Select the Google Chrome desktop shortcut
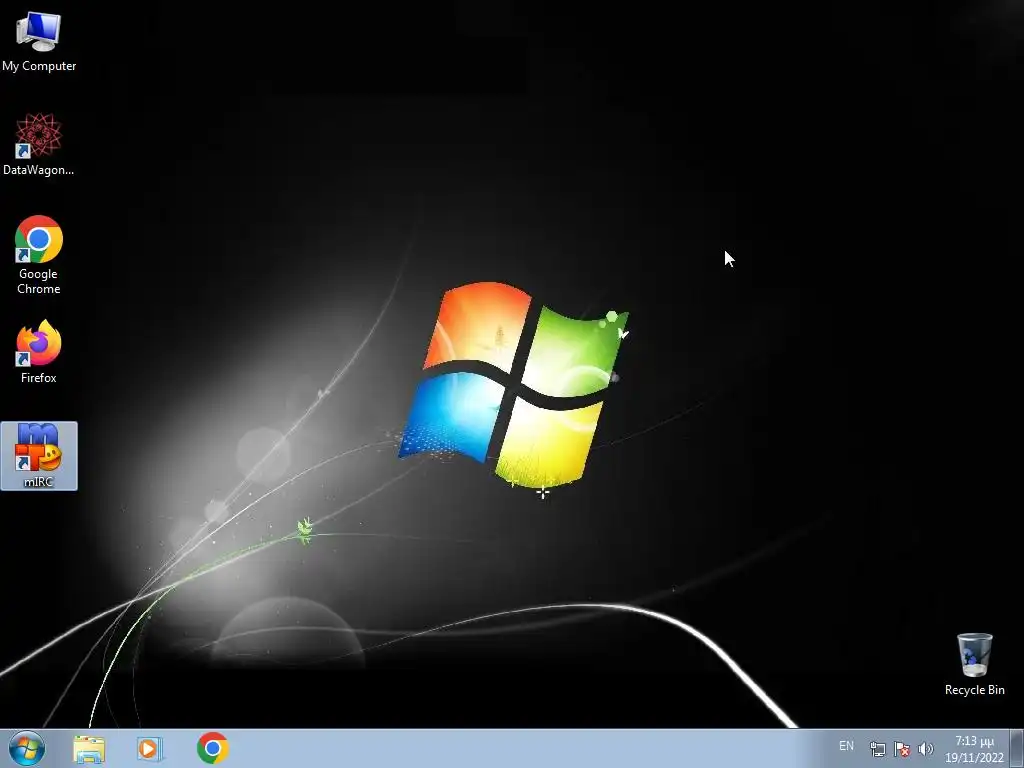The height and width of the screenshot is (768, 1024). point(39,255)
